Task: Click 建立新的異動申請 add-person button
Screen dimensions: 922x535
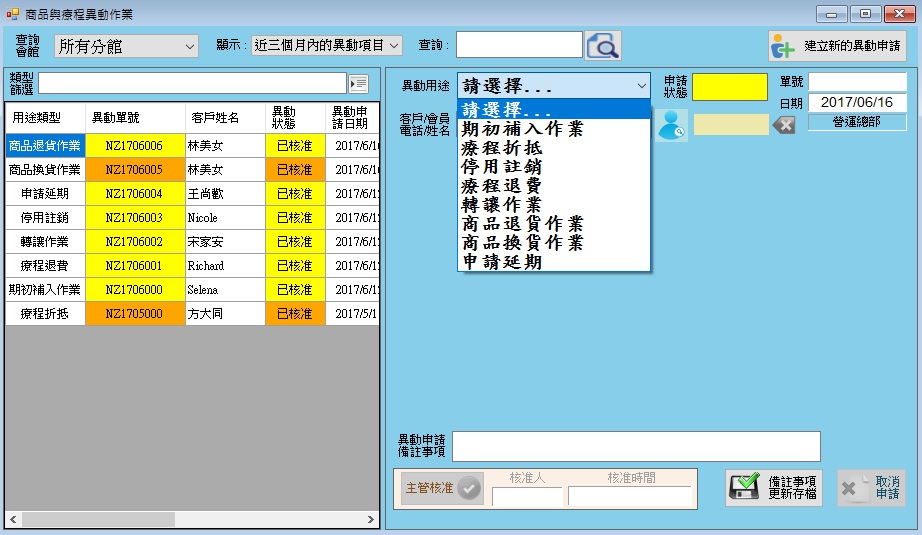Action: (x=837, y=46)
